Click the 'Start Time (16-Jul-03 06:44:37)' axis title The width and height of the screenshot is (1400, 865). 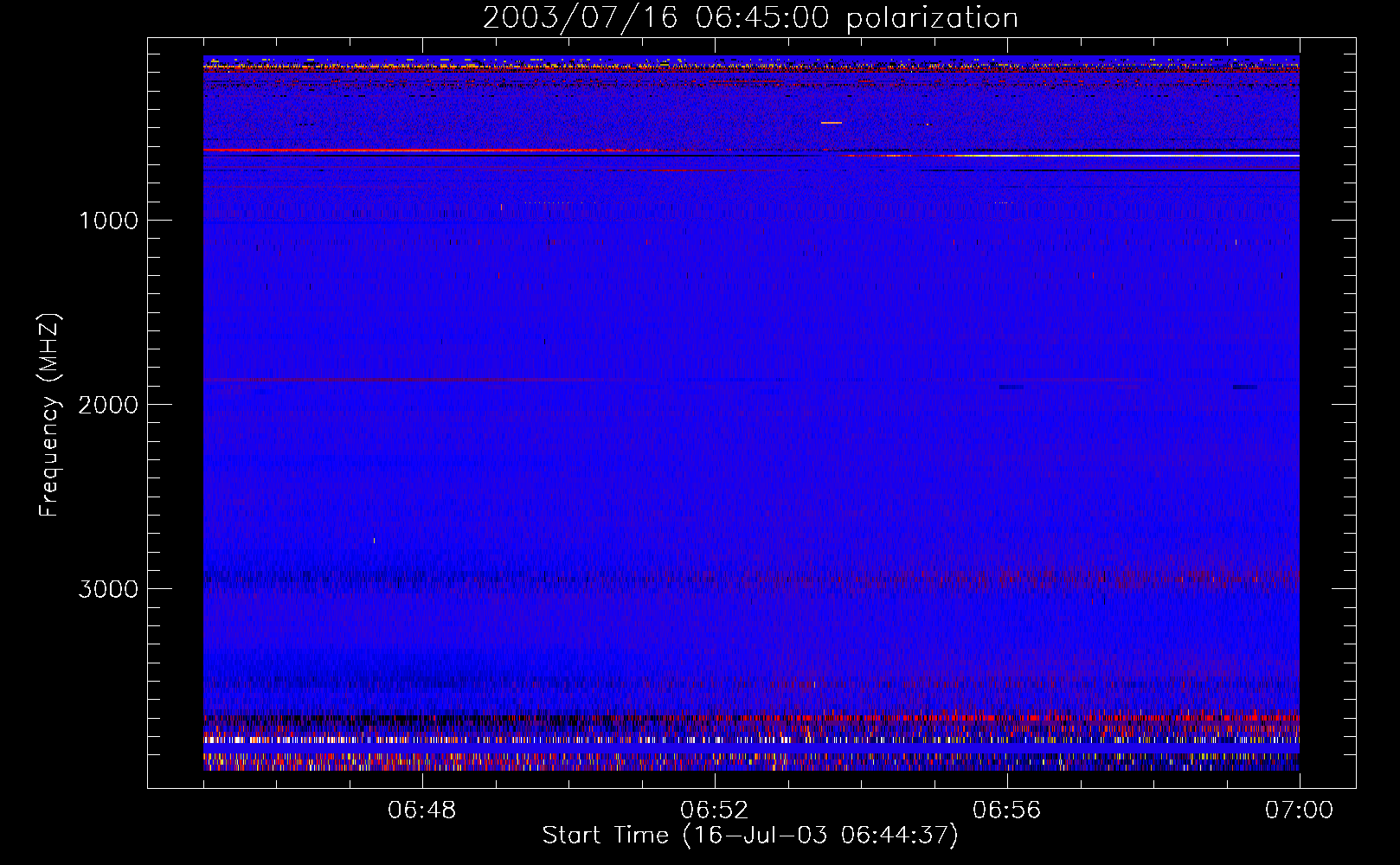750,836
